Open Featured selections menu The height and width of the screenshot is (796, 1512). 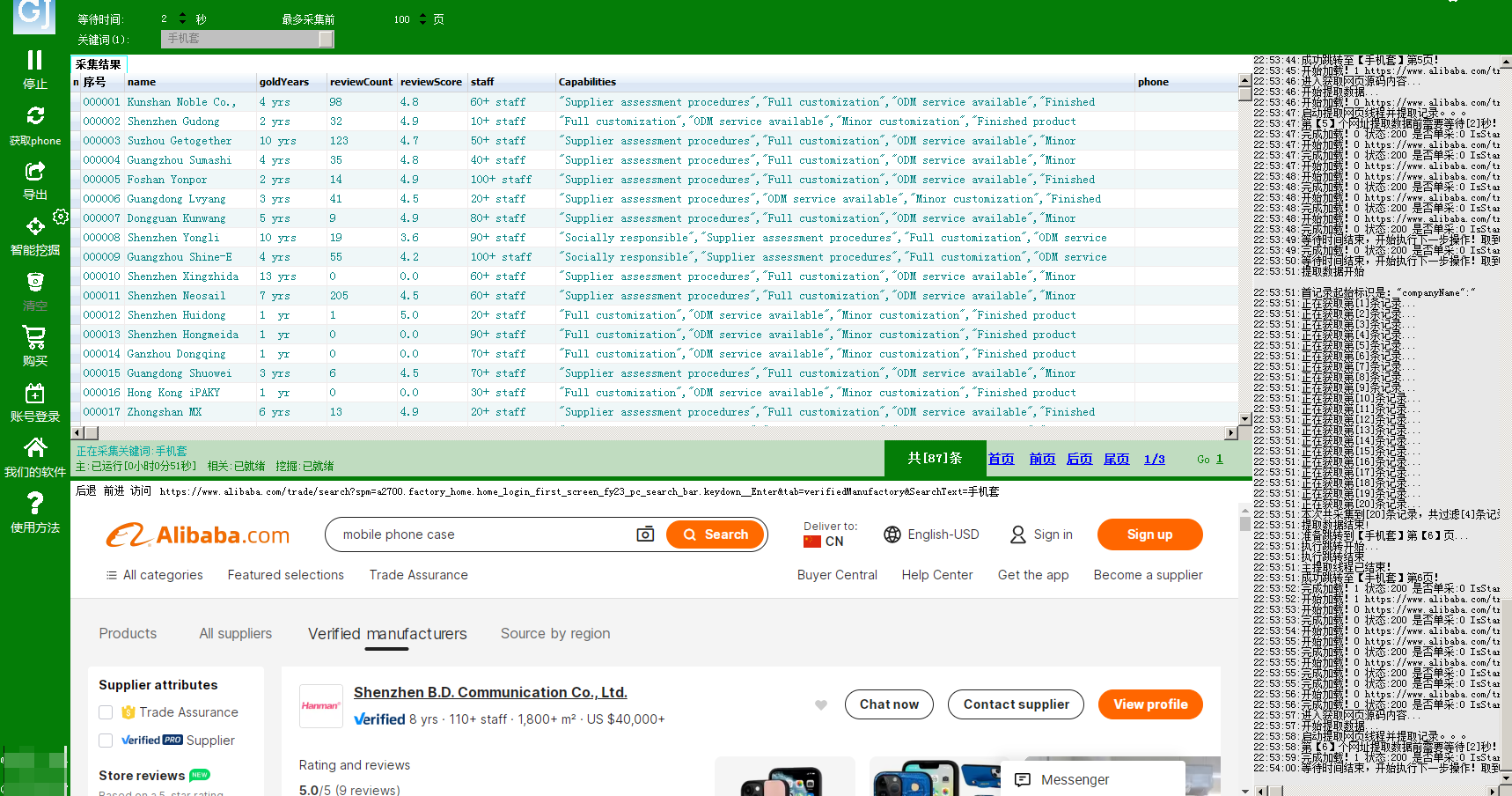click(286, 575)
